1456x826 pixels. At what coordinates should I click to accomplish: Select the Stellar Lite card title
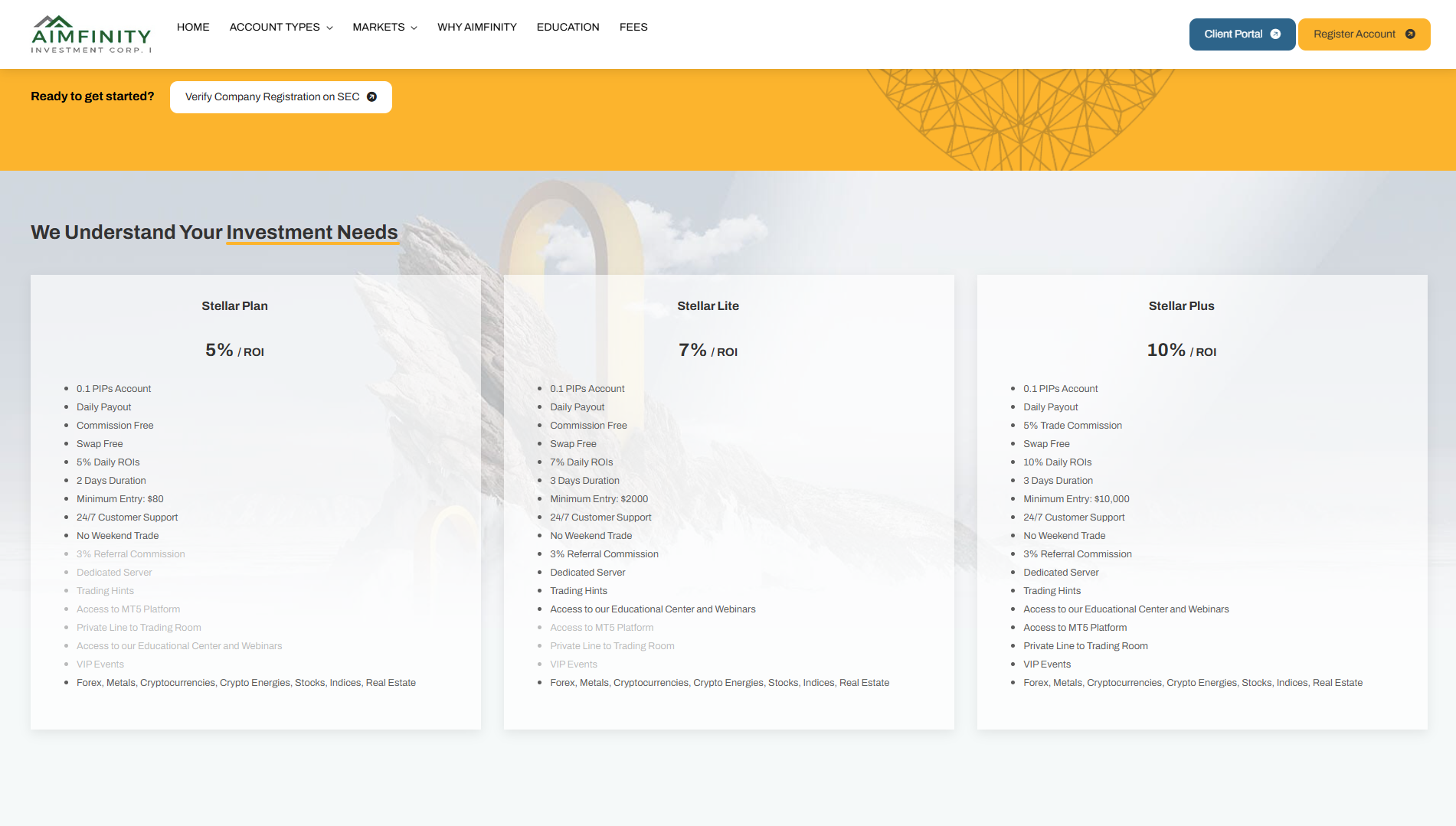pyautogui.click(x=708, y=306)
